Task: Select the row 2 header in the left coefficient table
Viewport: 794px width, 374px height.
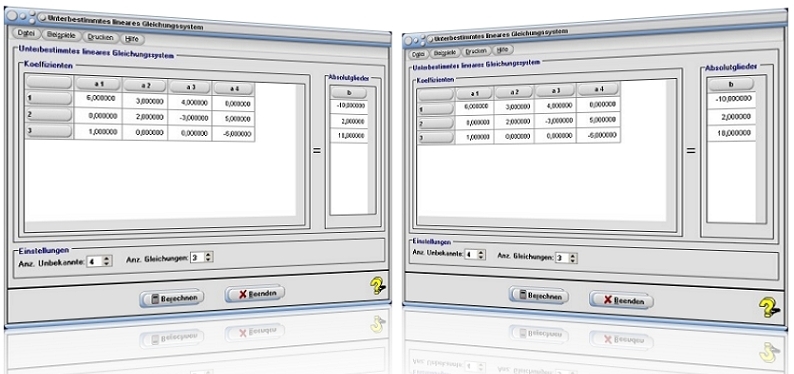Action: [49, 115]
